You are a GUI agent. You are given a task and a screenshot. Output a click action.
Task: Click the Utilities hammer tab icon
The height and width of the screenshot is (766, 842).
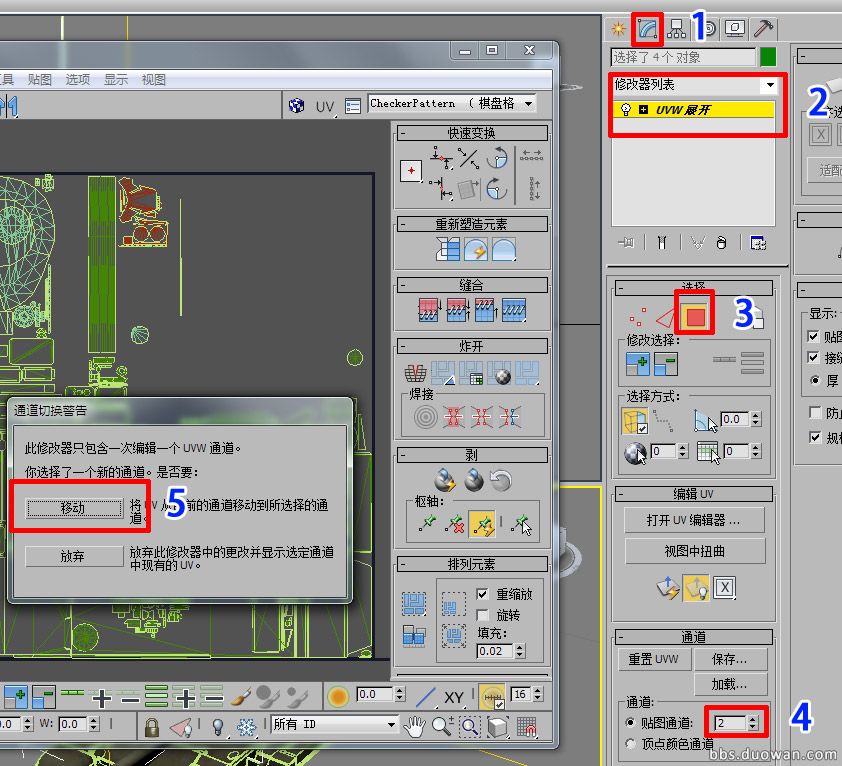(x=763, y=28)
